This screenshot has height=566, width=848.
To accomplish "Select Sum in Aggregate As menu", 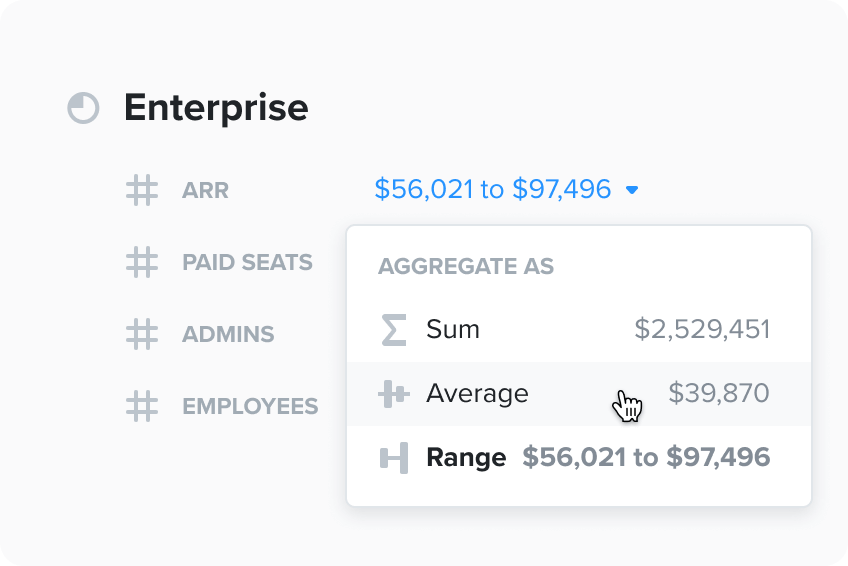I will [x=453, y=330].
